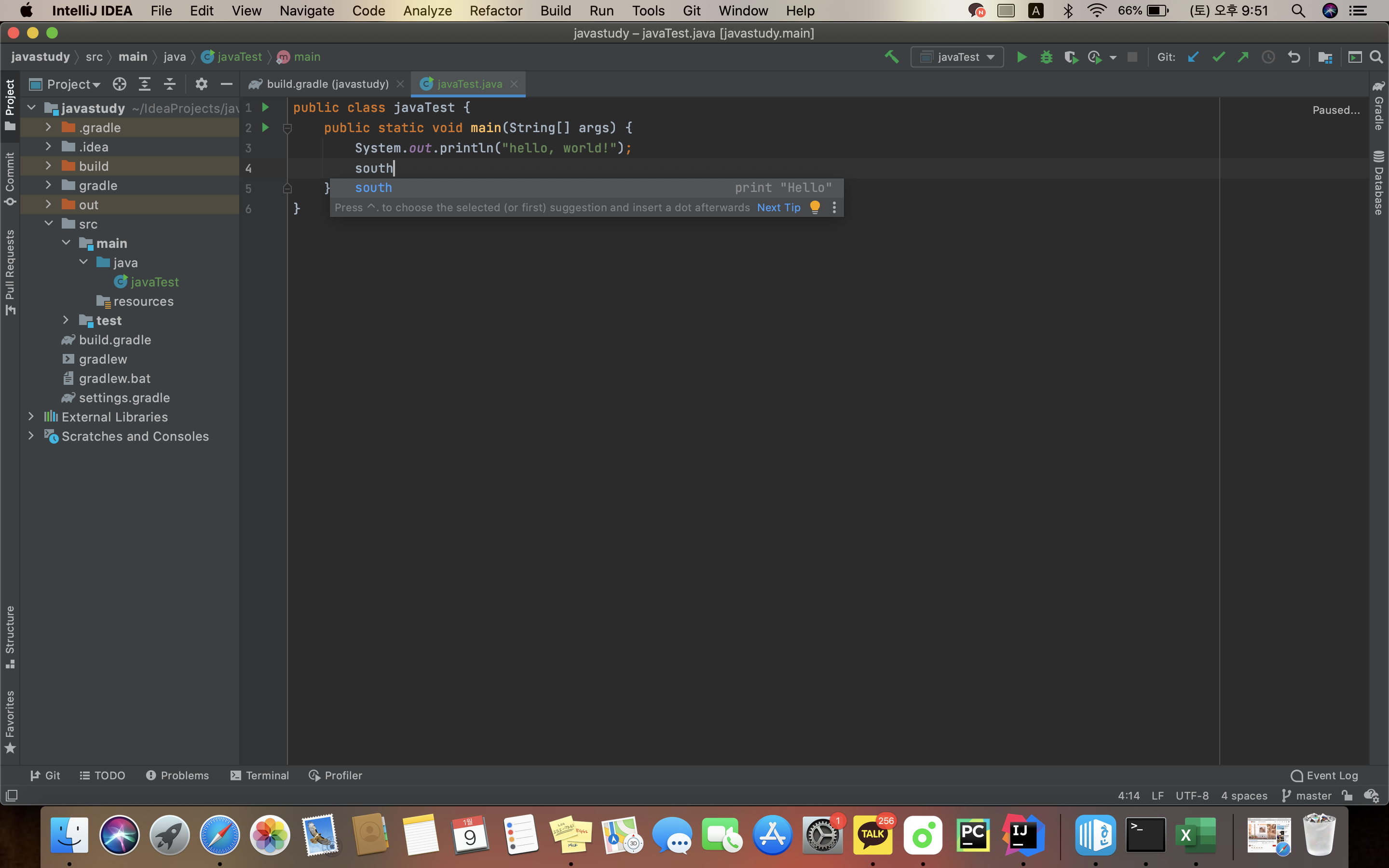Open the Analyze menu
Screen dimensions: 1389x868
(x=427, y=11)
